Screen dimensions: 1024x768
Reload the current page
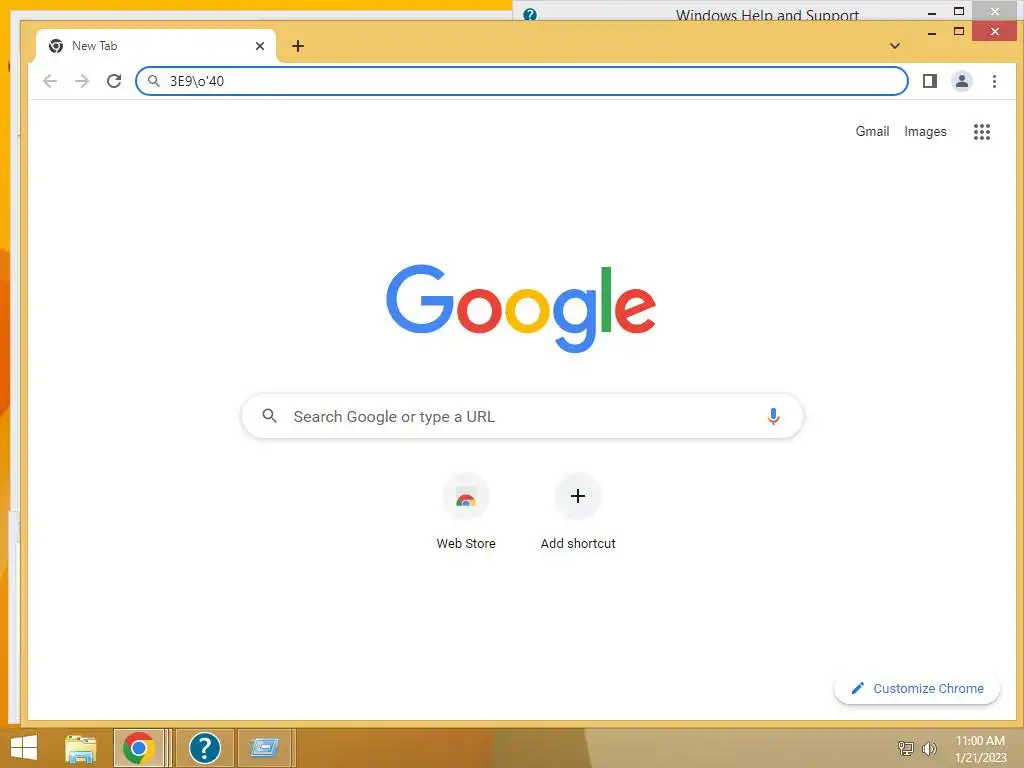[114, 81]
